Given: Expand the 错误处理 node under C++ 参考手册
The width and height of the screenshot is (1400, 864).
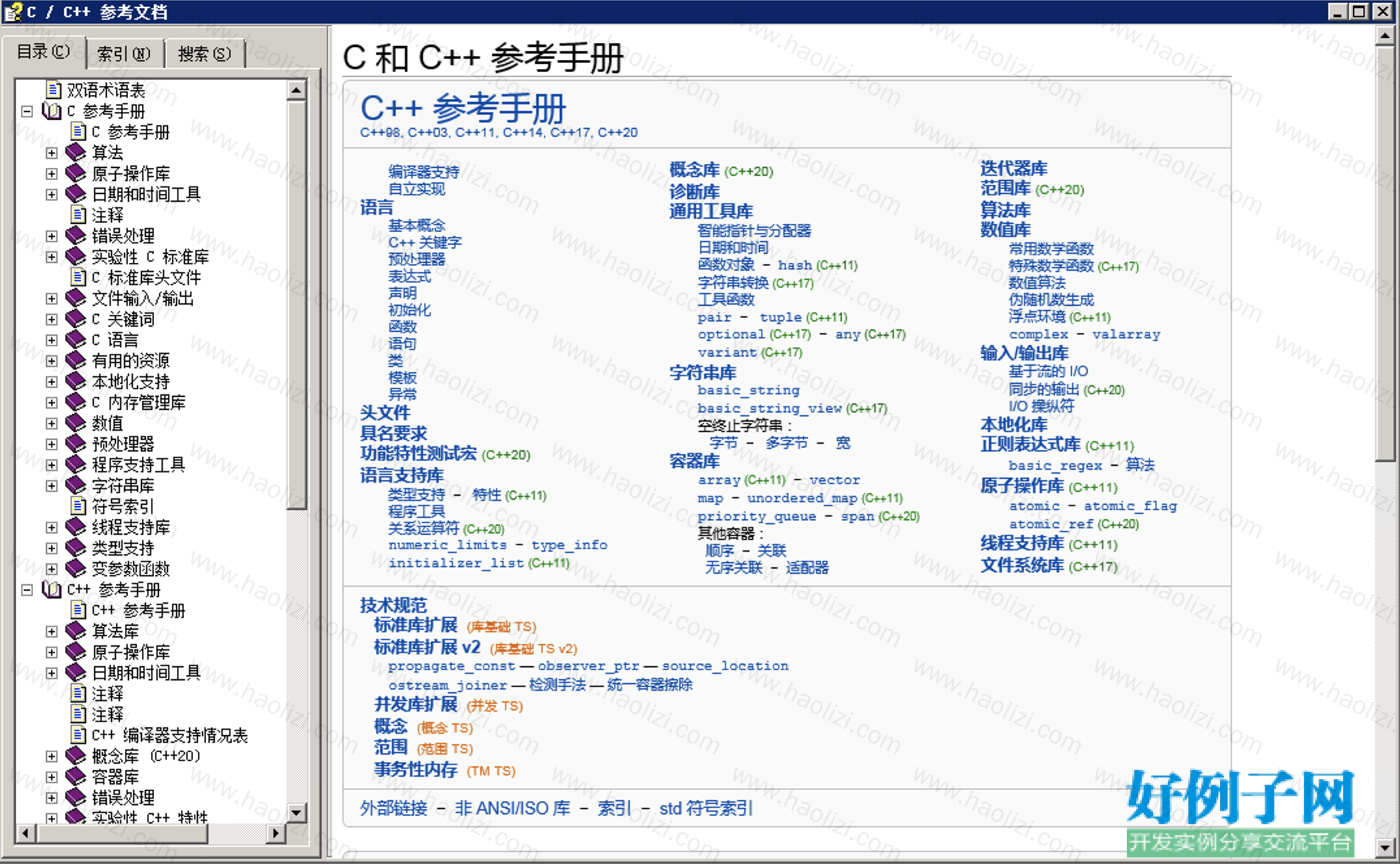Looking at the screenshot, I should click(x=51, y=798).
